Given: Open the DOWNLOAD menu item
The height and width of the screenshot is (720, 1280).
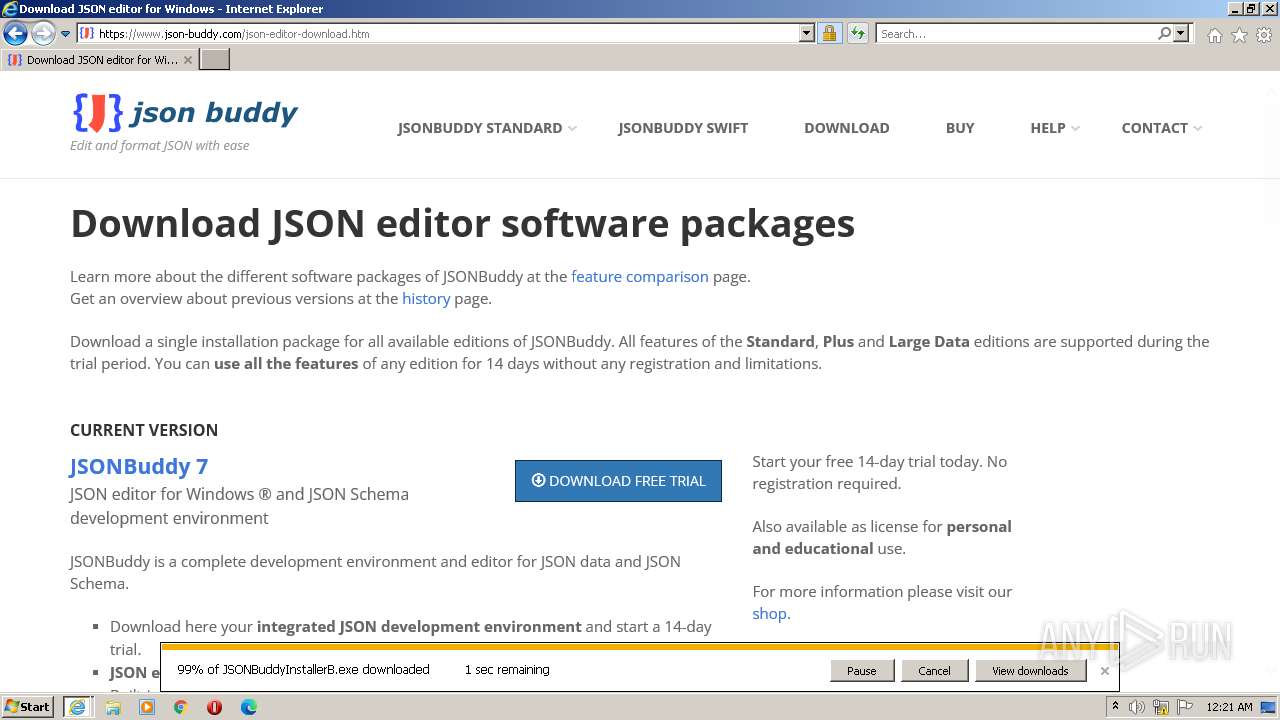Looking at the screenshot, I should pos(847,128).
